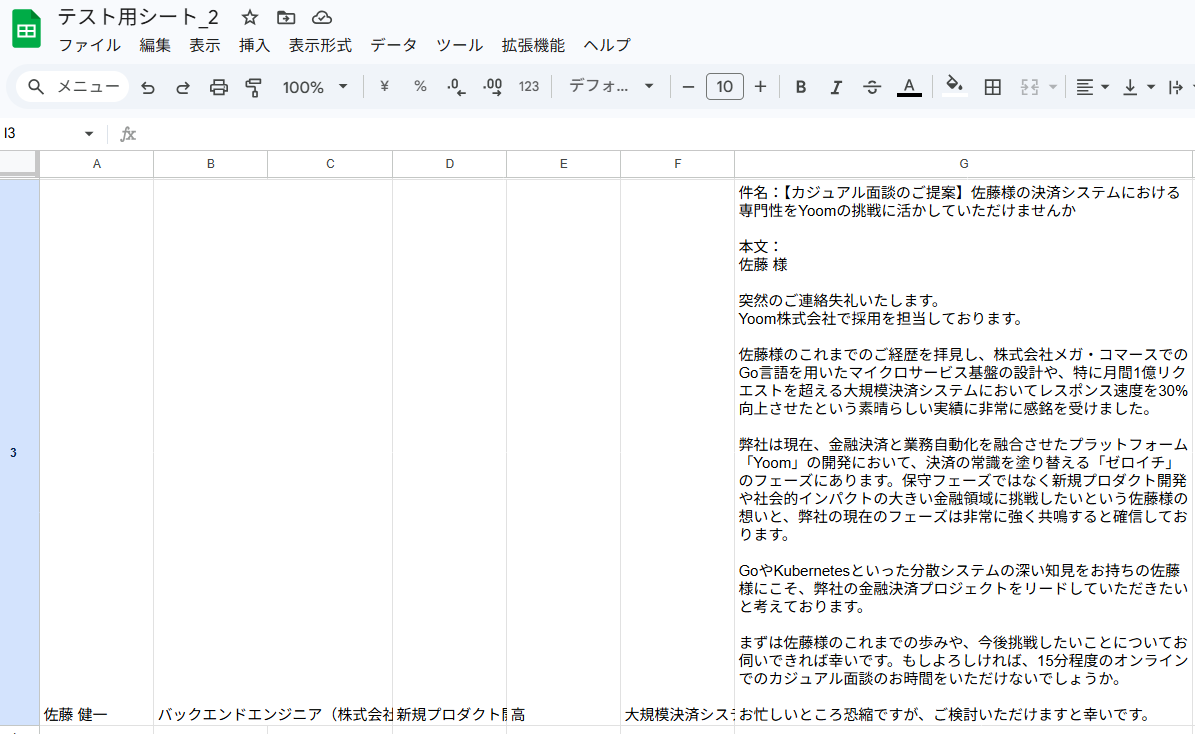Select the cell containing 高

click(x=563, y=452)
